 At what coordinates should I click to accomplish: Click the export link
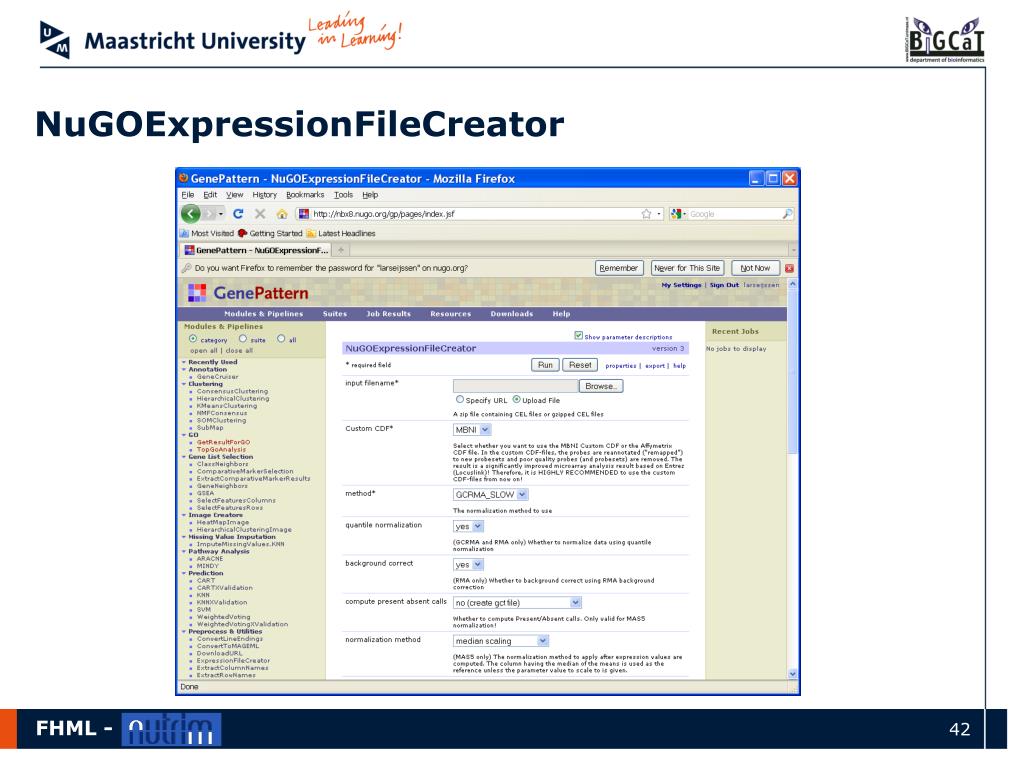tap(655, 366)
